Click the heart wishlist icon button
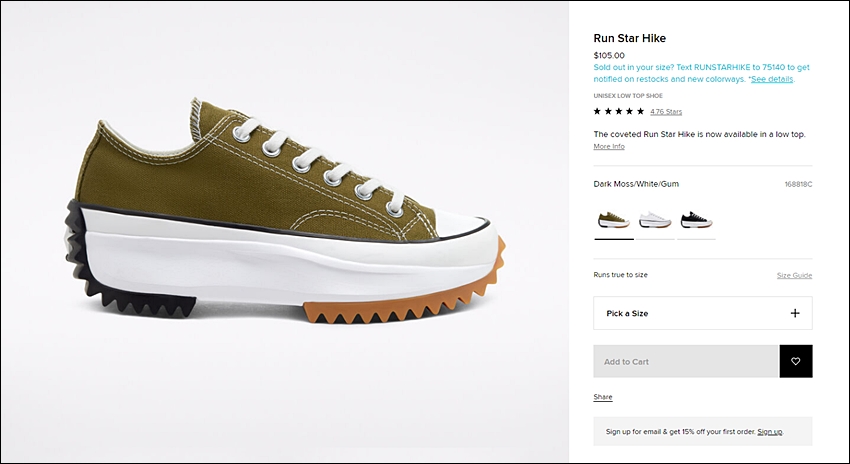The image size is (850, 464). (795, 361)
